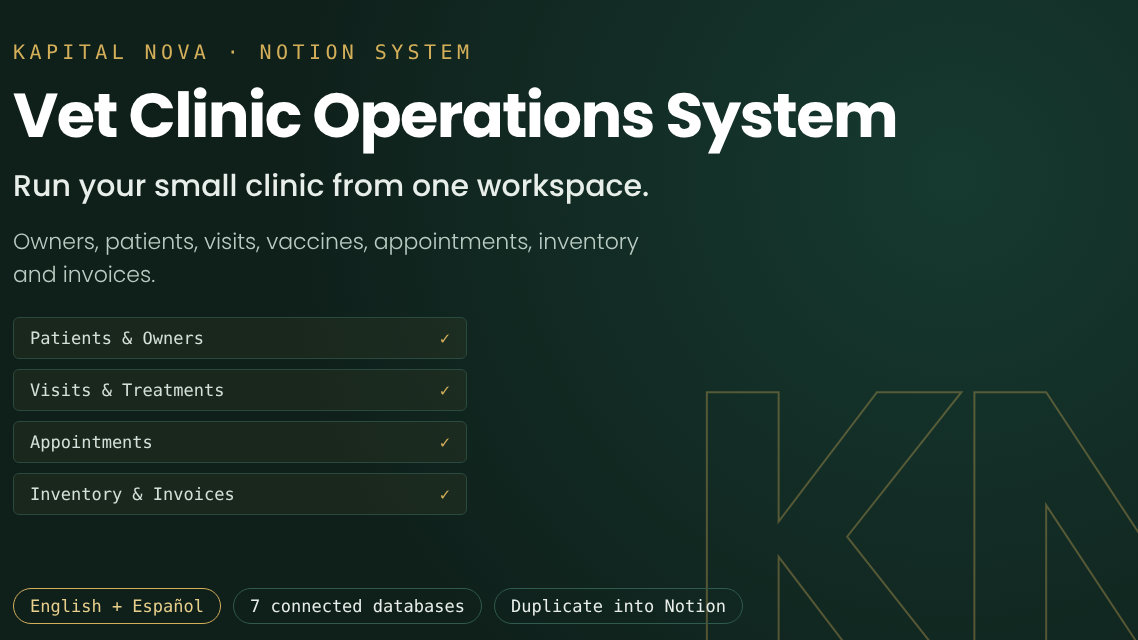This screenshot has height=640, width=1138.
Task: Click the Inventory & Invoices label
Action: 132,494
